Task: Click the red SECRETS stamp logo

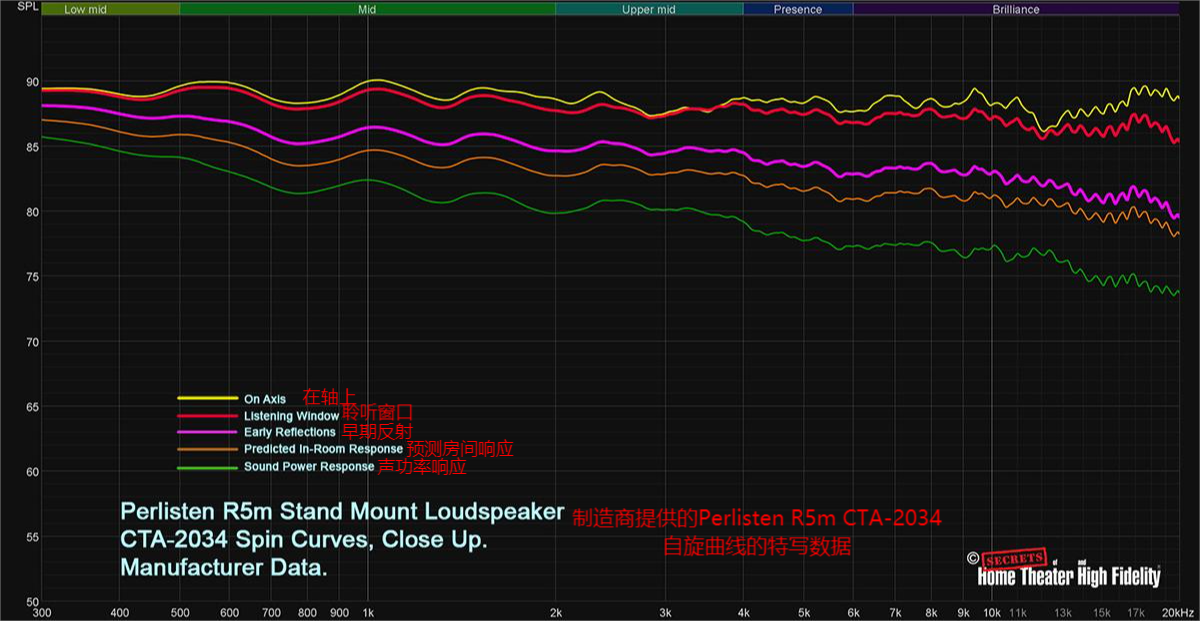Action: (x=1014, y=558)
